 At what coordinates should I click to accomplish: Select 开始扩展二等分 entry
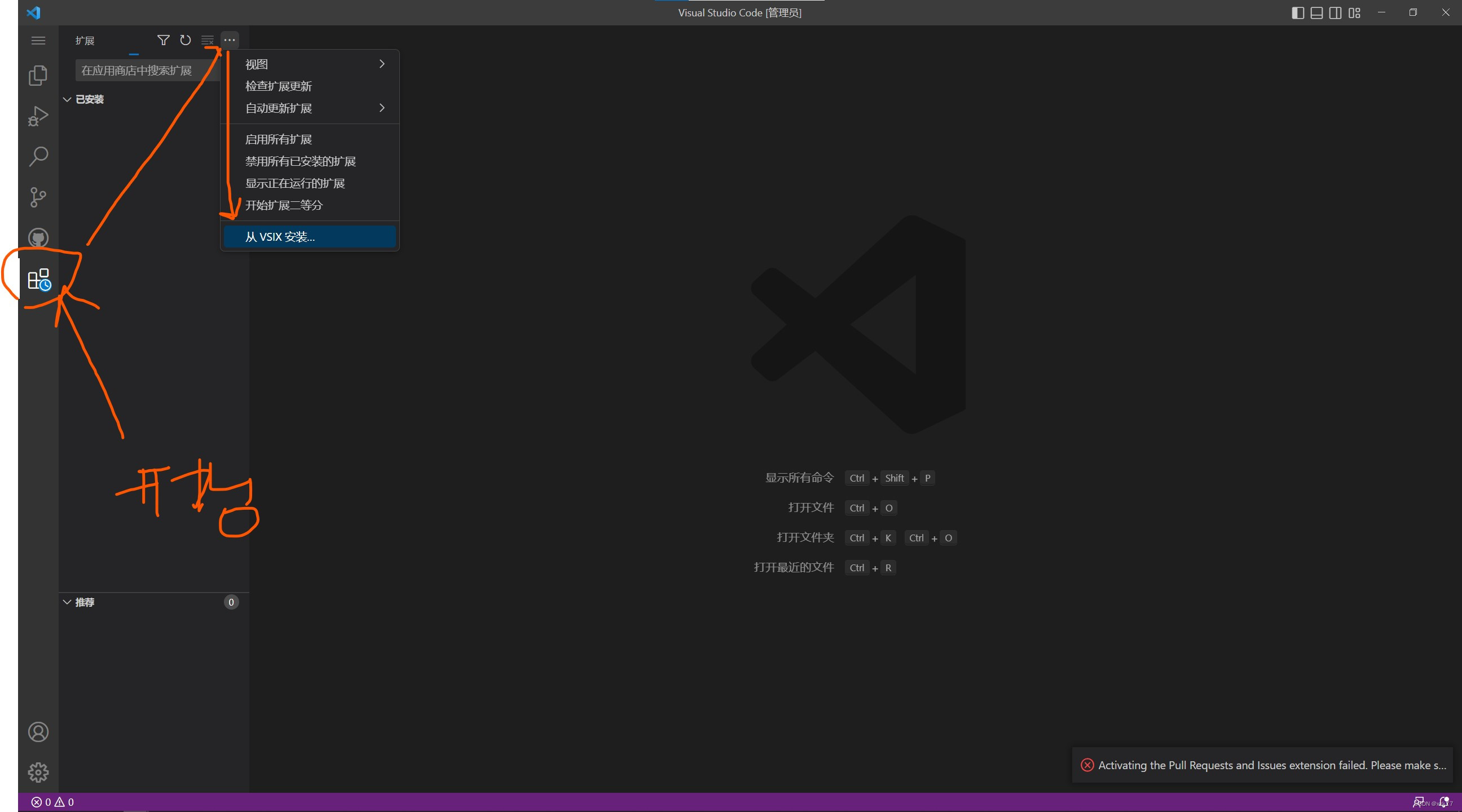coord(310,205)
